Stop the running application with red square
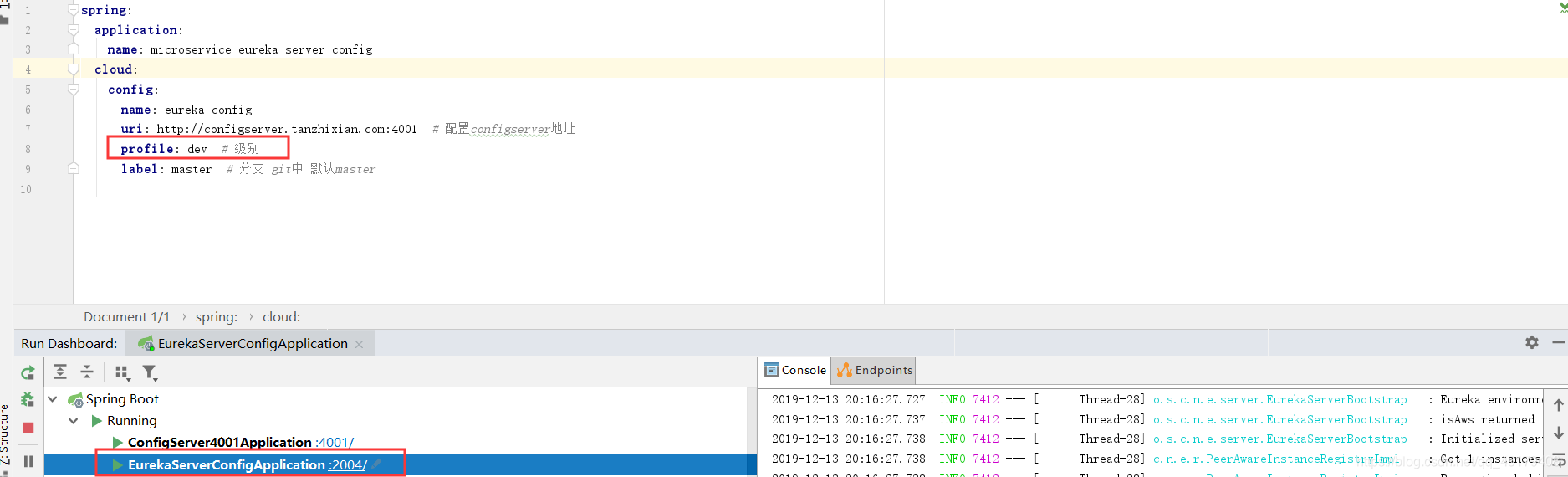The width and height of the screenshot is (1568, 477). click(28, 428)
